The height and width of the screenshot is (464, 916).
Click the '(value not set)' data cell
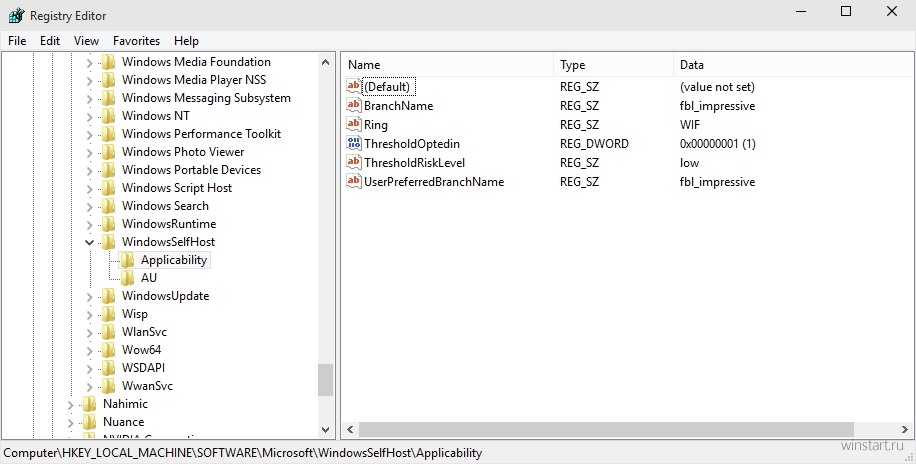point(717,87)
